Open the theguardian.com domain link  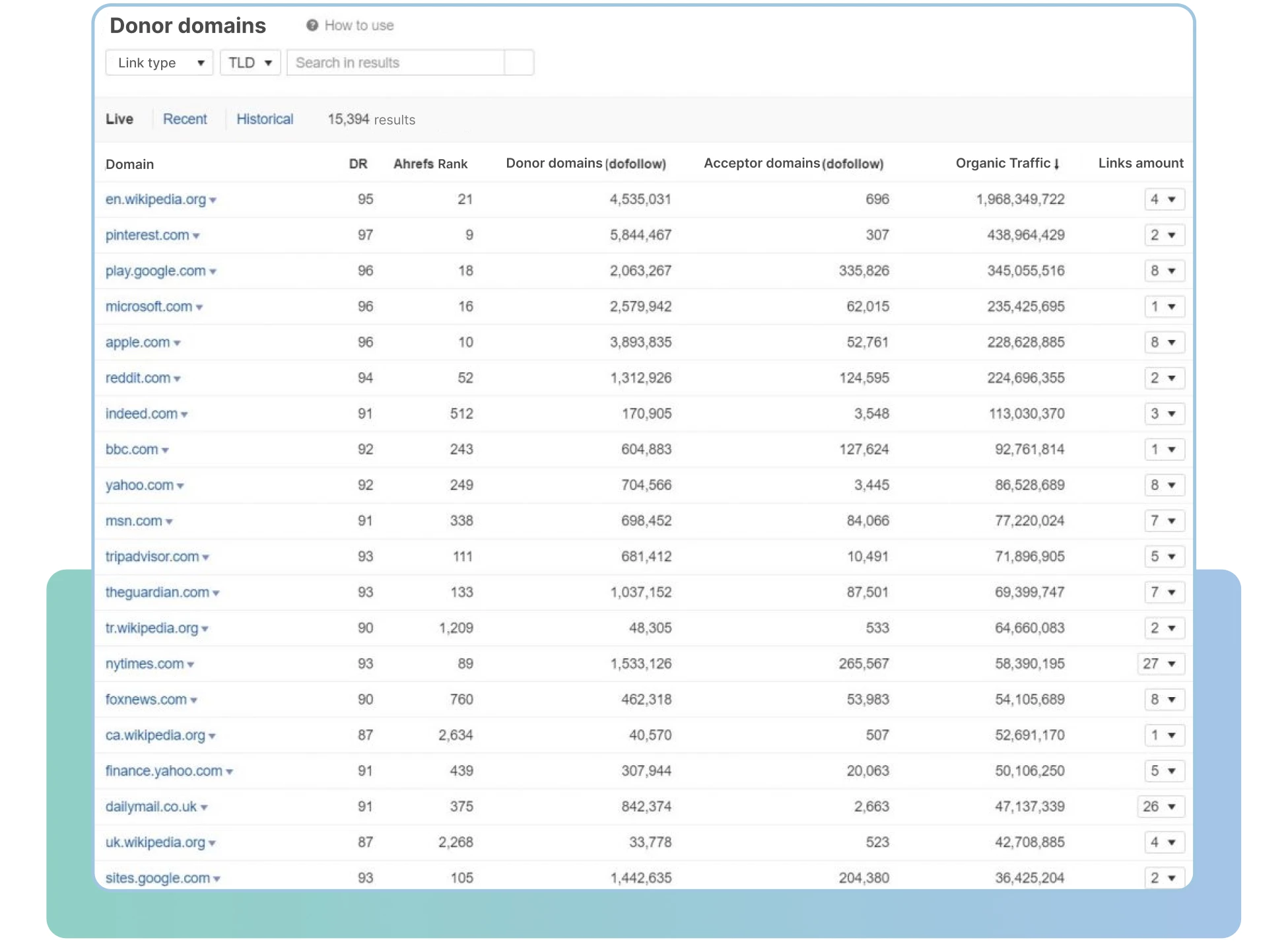[157, 592]
